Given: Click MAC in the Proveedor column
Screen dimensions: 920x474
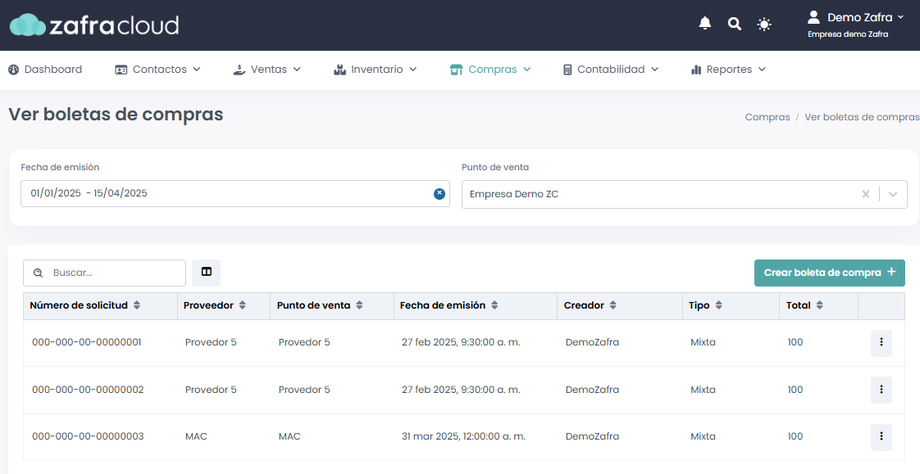Looking at the screenshot, I should tap(196, 436).
